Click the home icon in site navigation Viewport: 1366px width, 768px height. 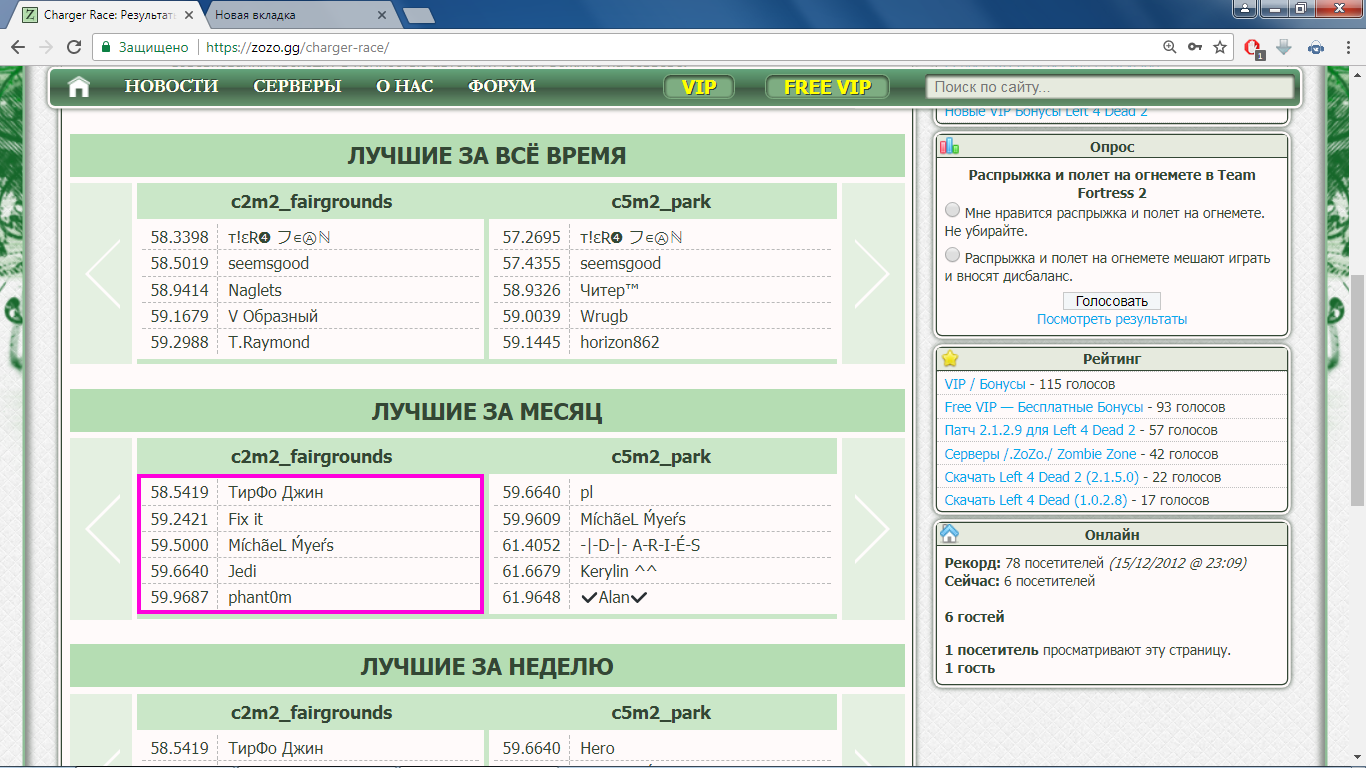click(79, 87)
